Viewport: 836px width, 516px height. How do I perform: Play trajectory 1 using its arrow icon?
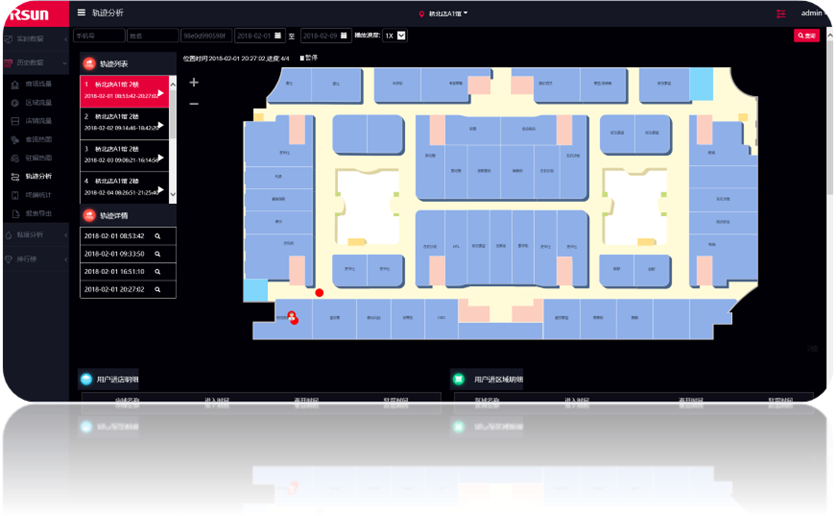160,93
